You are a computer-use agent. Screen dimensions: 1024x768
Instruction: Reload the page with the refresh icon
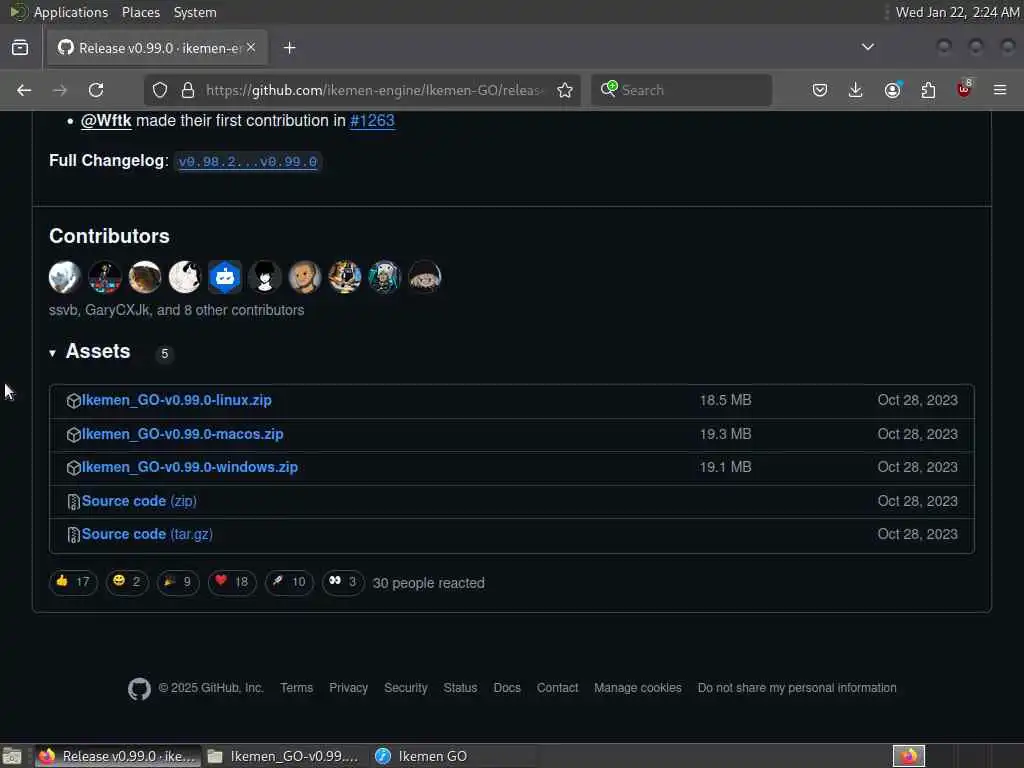(x=96, y=90)
